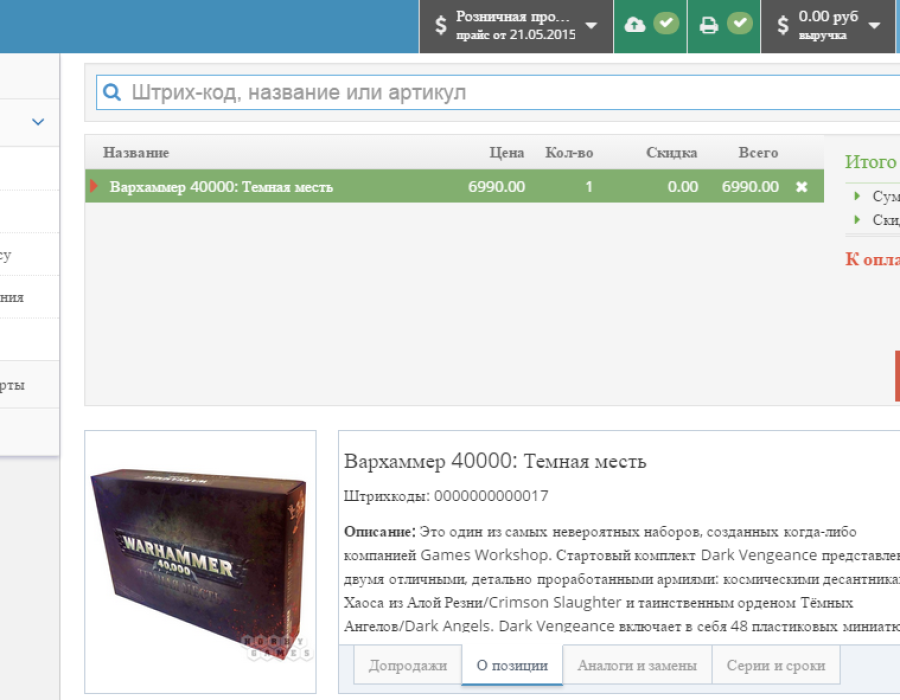Click the dollar icon next to revenue
Screen dimensions: 900x700
782,25
